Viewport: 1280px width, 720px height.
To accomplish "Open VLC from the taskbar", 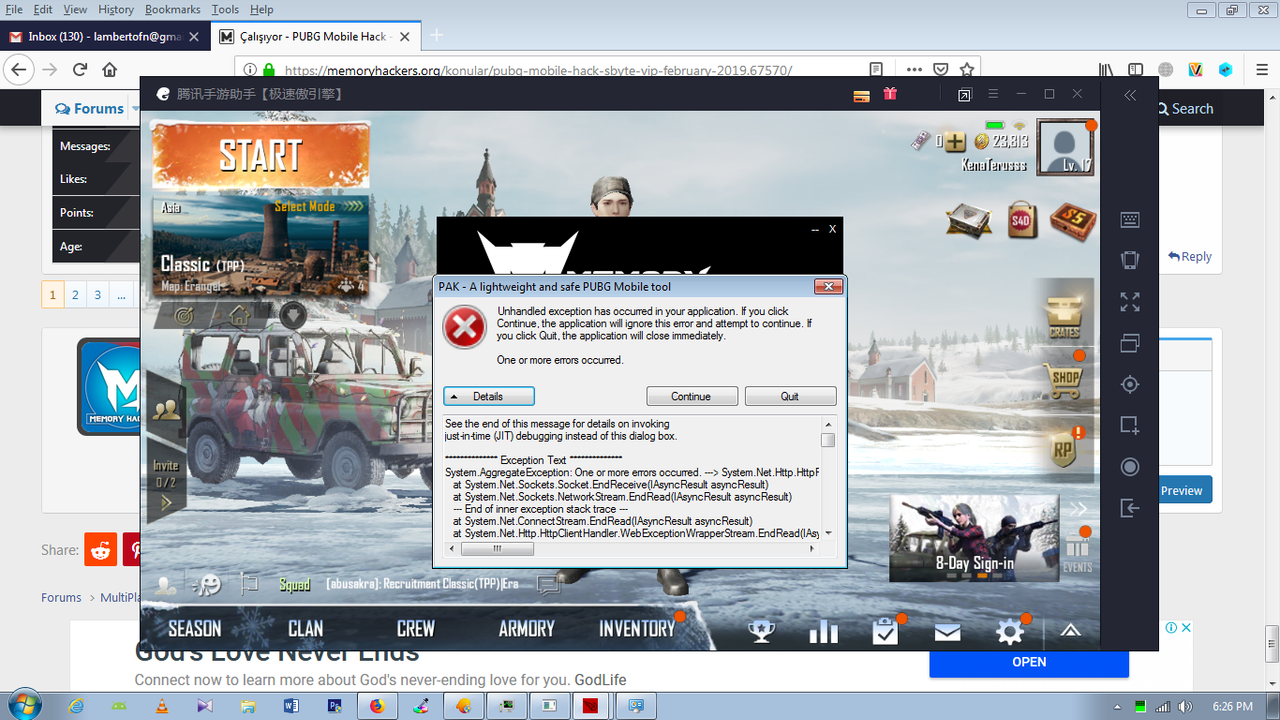I will click(x=162, y=706).
